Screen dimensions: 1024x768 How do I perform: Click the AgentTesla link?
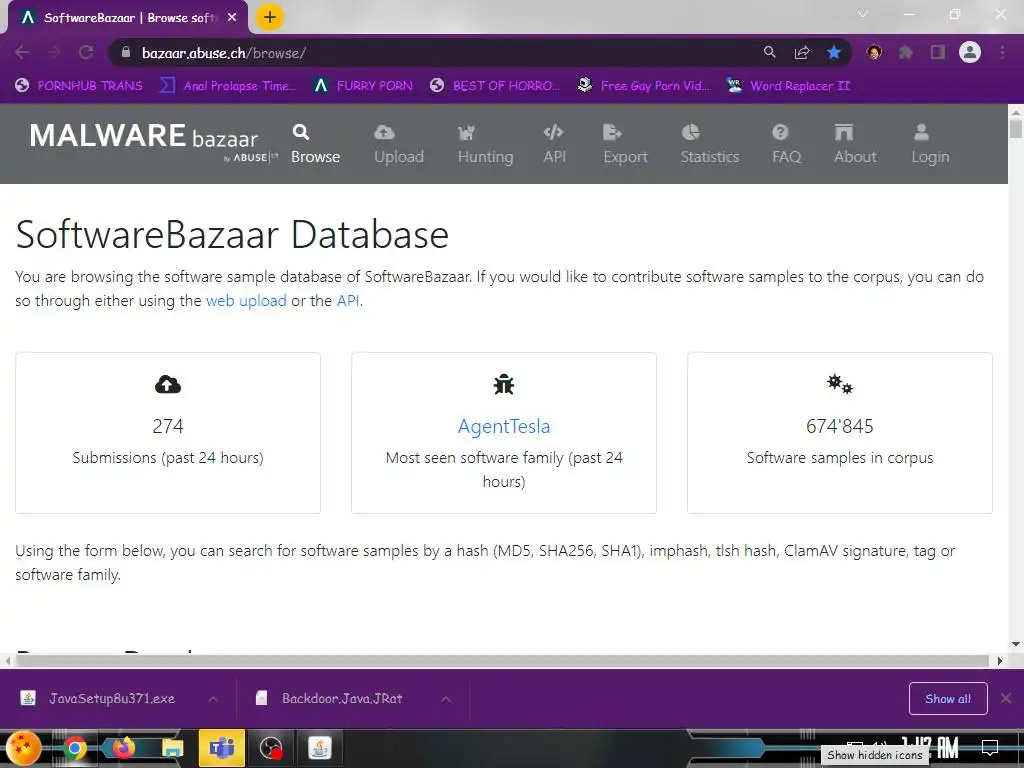coord(504,426)
